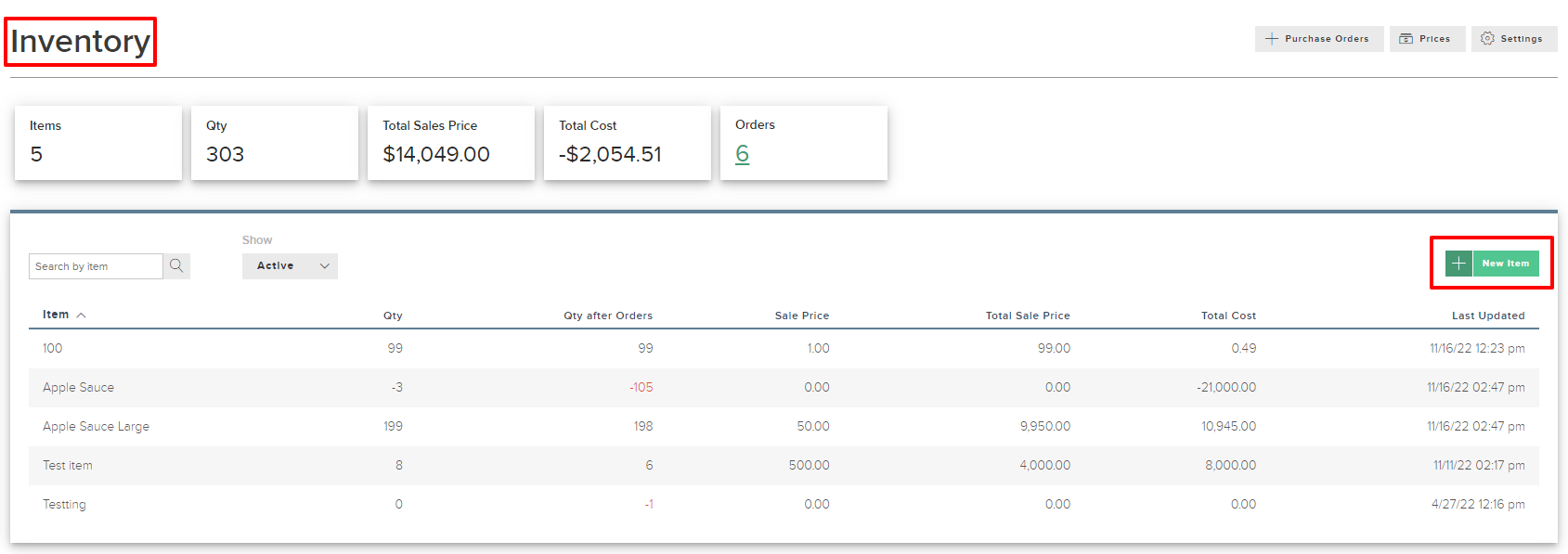Screen dimensions: 1568x554
Task: Click the Search by item field
Action: click(x=96, y=266)
